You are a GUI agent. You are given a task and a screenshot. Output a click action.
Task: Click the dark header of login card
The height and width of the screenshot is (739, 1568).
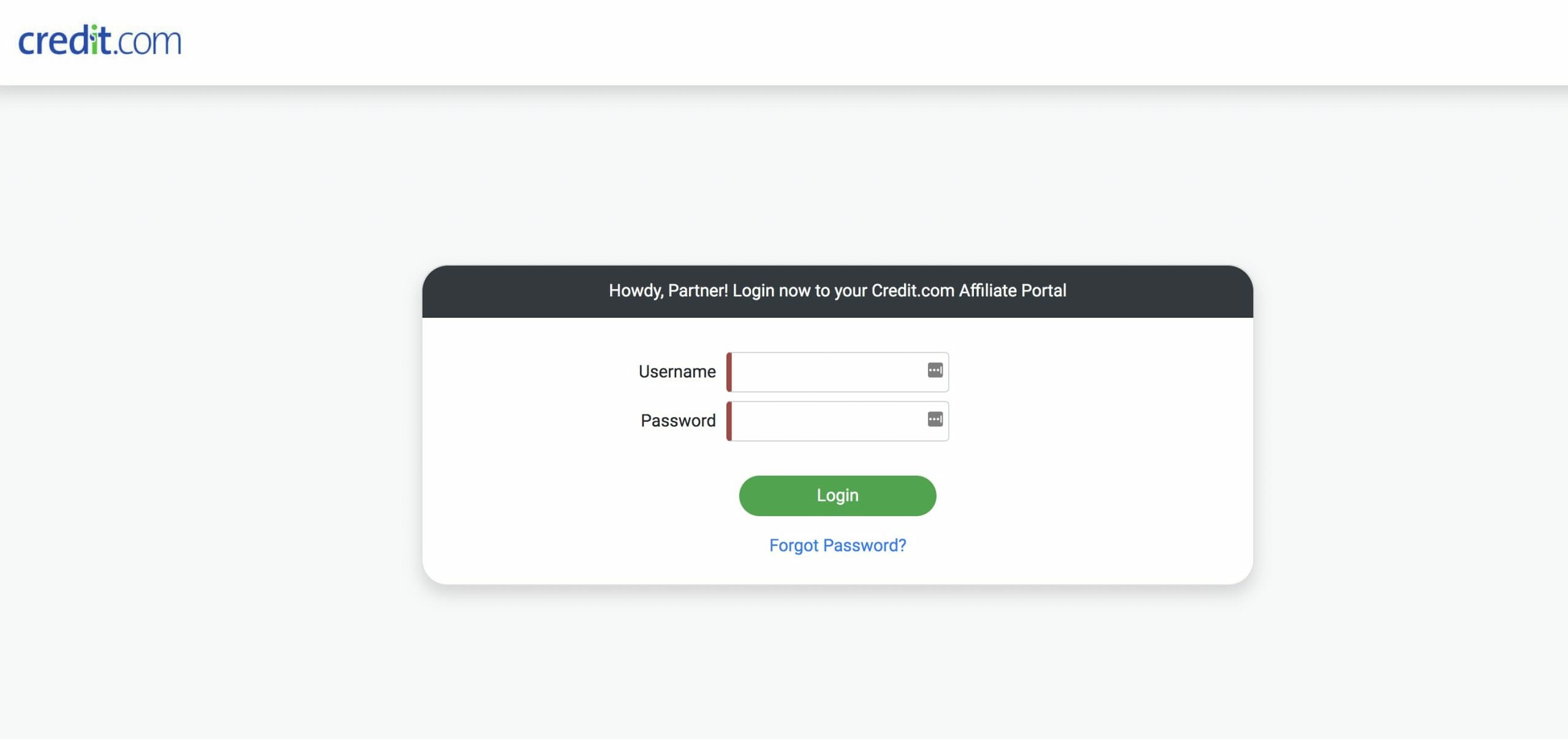click(837, 291)
